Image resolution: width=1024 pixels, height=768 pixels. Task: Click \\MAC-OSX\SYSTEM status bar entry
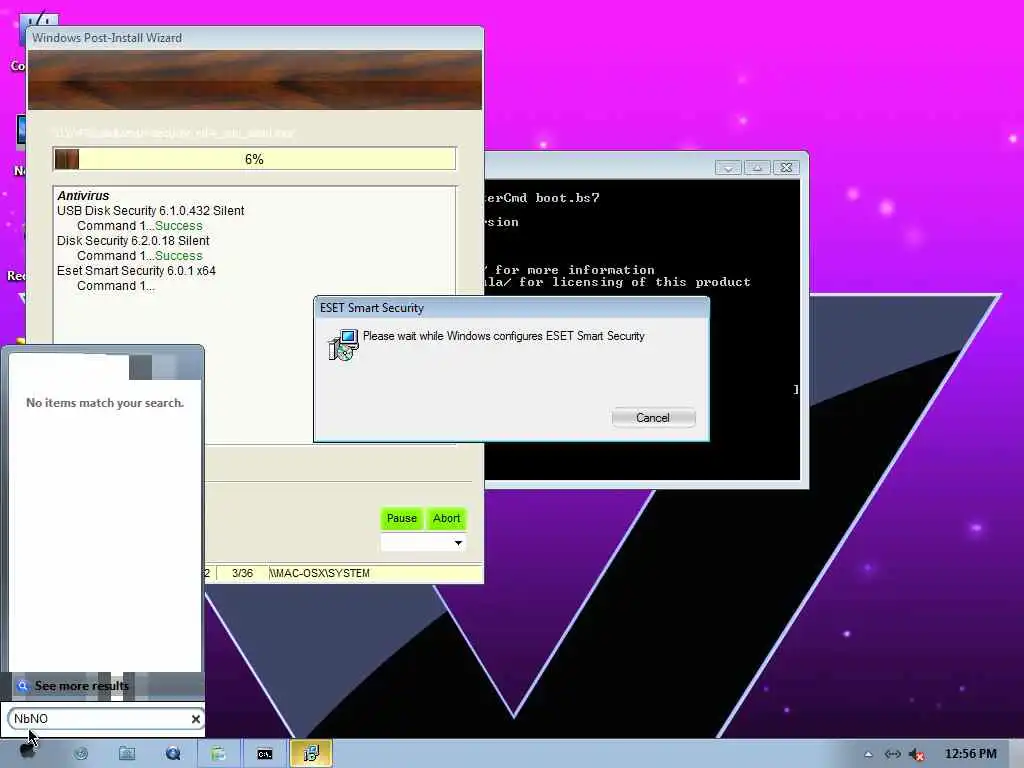tap(319, 573)
